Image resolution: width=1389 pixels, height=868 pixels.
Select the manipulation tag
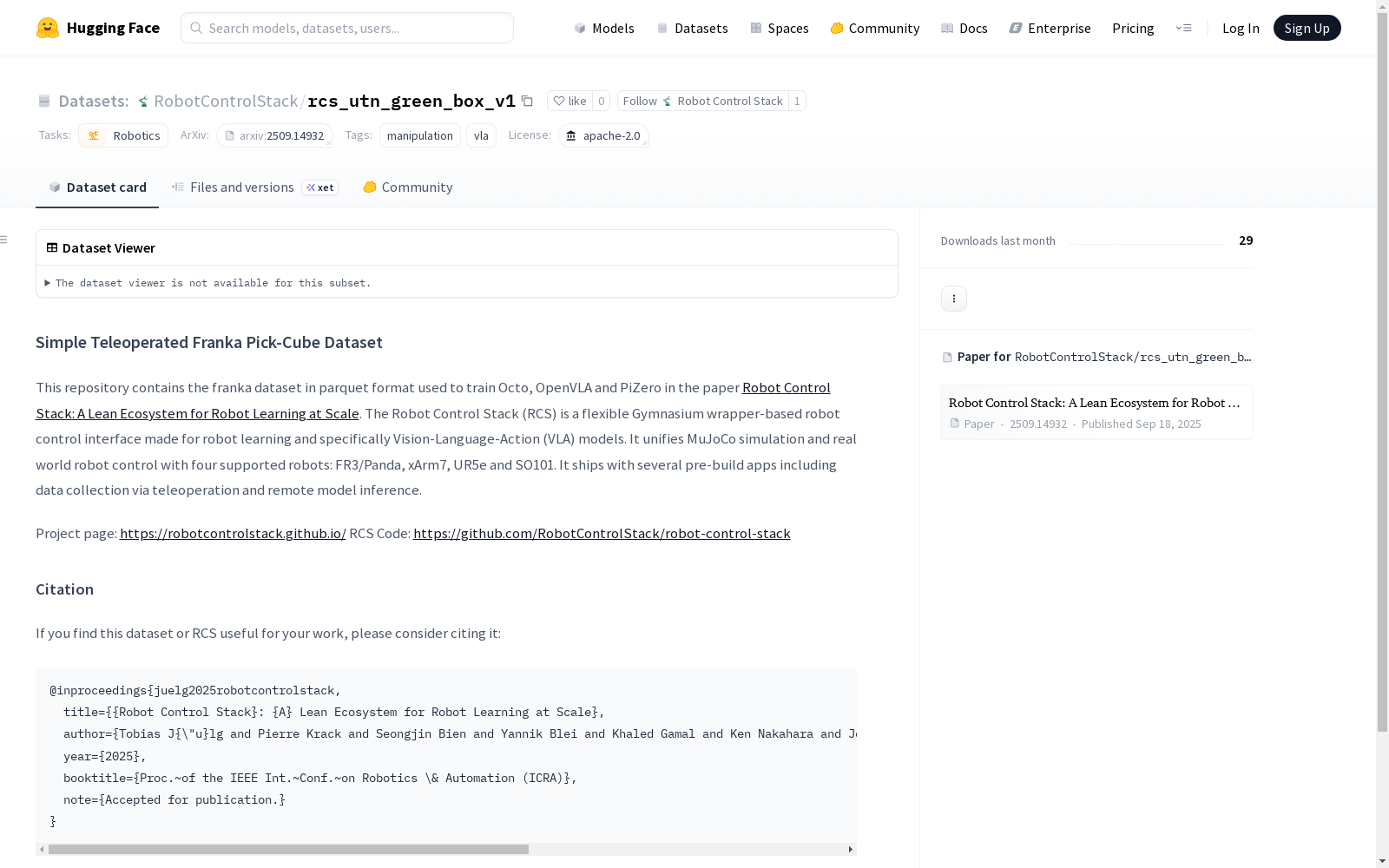click(x=420, y=135)
